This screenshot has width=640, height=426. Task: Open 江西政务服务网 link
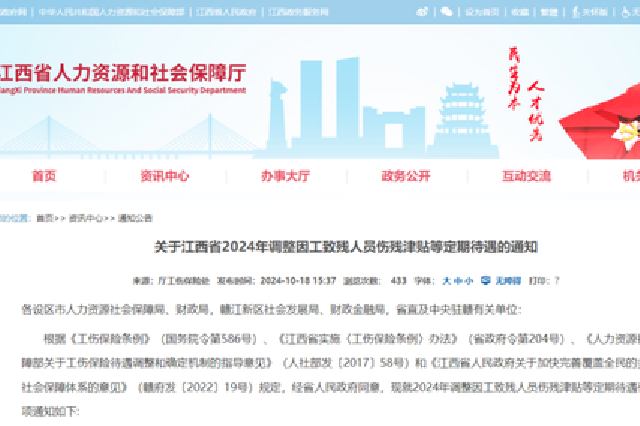pos(298,12)
